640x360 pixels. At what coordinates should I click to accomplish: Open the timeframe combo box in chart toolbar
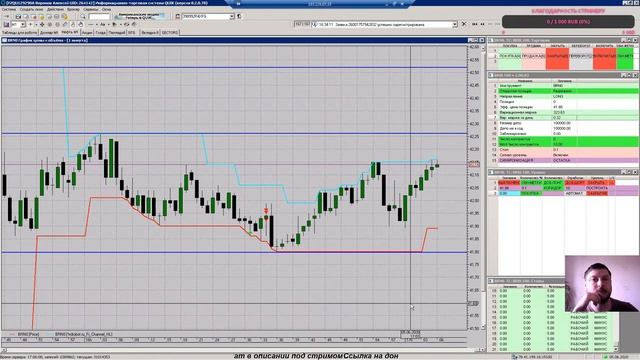coord(18,24)
